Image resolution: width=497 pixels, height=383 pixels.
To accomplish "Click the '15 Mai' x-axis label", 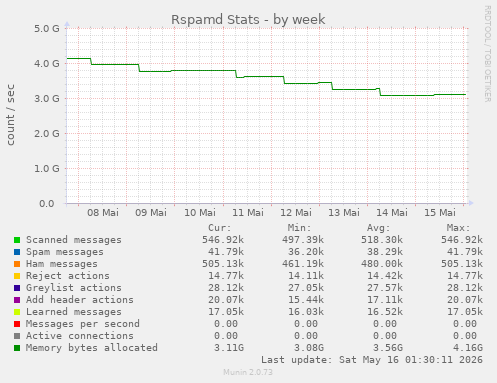I will point(440,213).
